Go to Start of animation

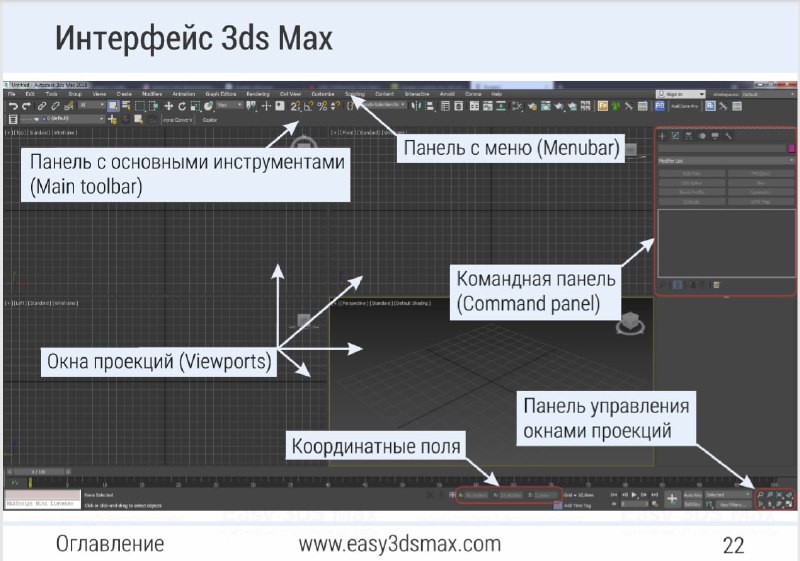pyautogui.click(x=614, y=495)
